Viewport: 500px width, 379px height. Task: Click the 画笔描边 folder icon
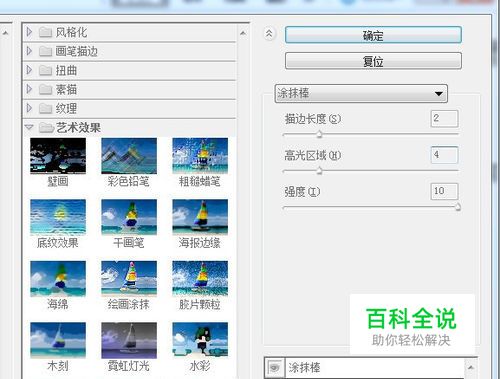(x=45, y=51)
